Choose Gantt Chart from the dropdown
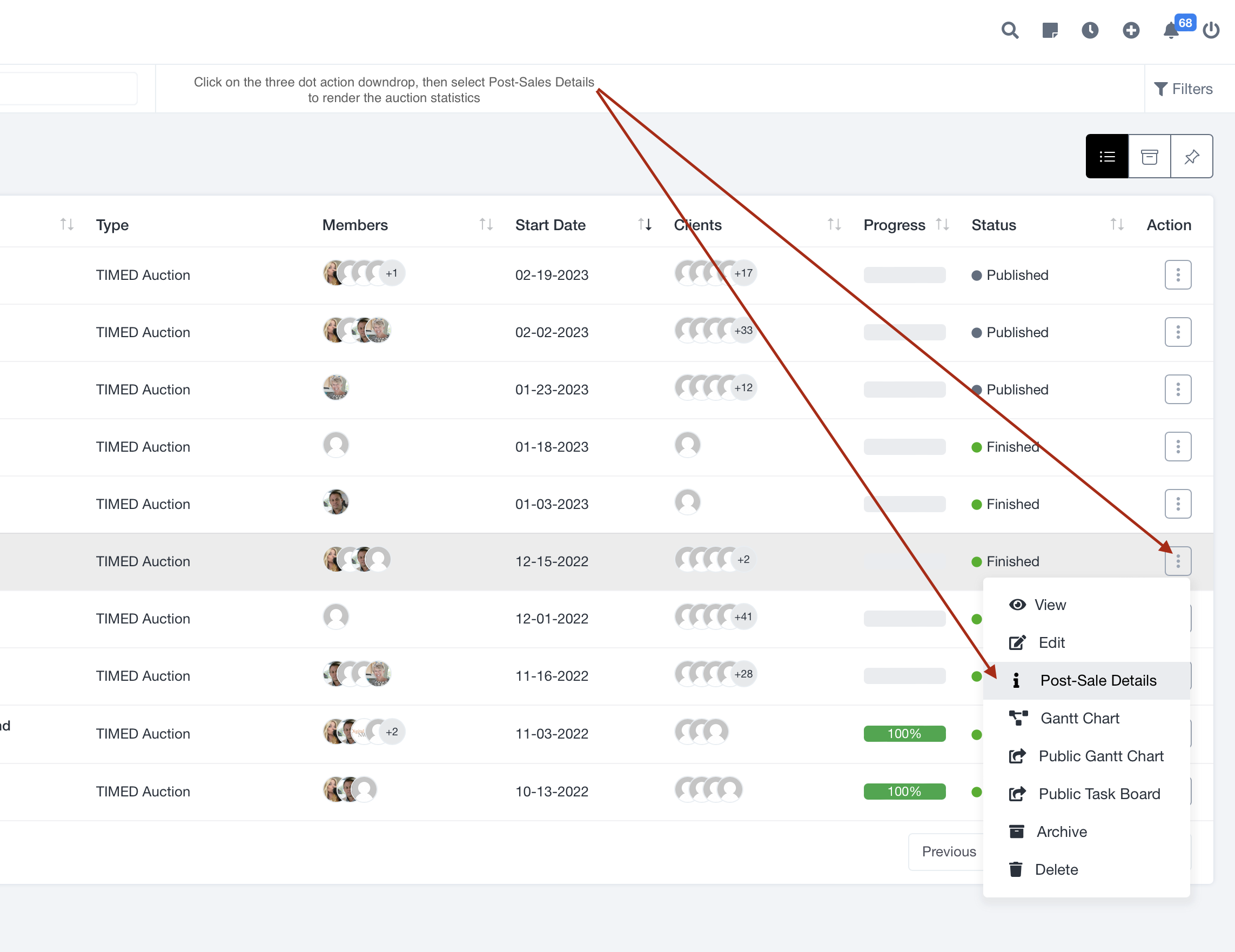 tap(1079, 719)
